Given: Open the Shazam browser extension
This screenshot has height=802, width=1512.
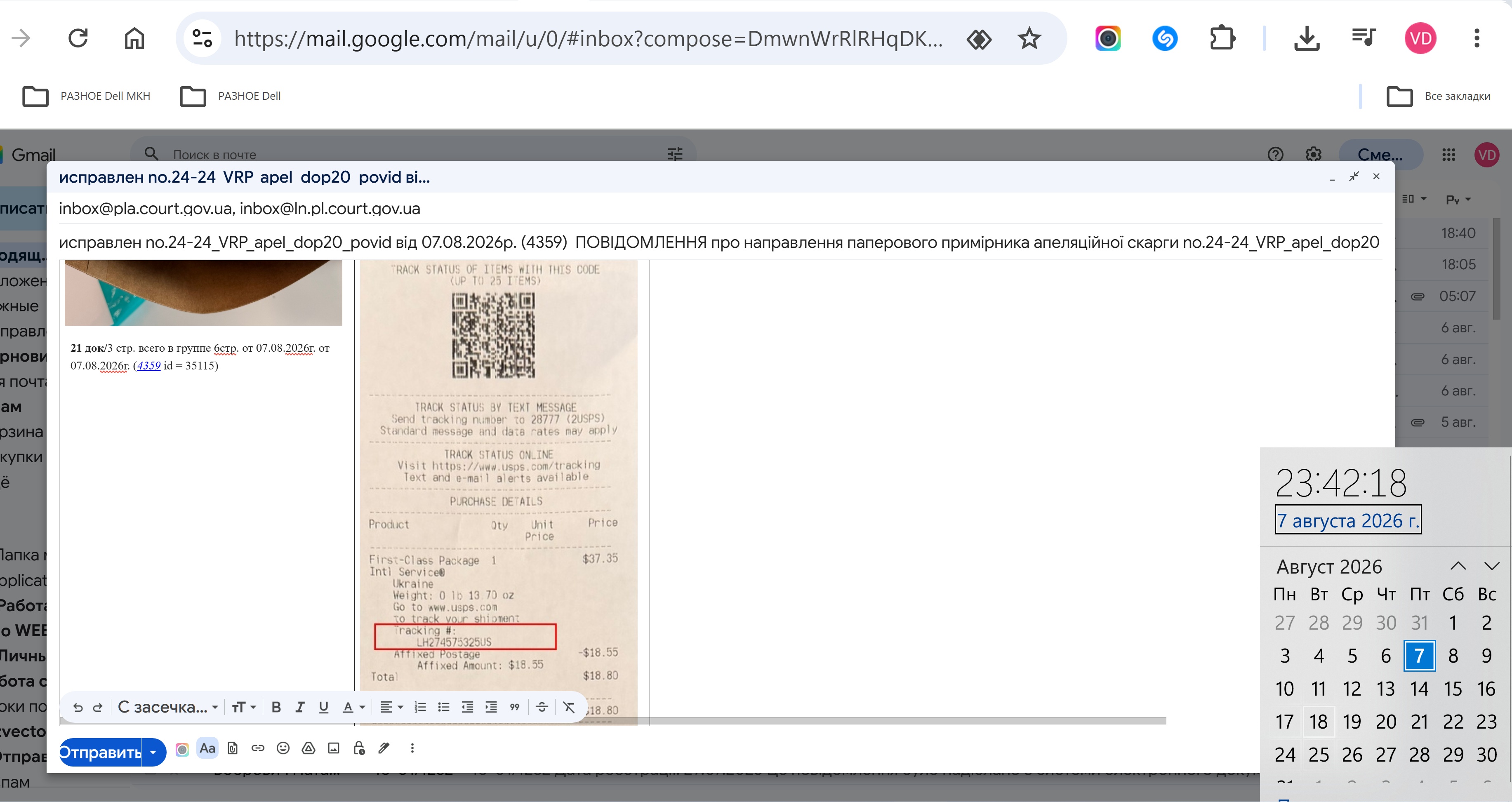Looking at the screenshot, I should pyautogui.click(x=1165, y=39).
